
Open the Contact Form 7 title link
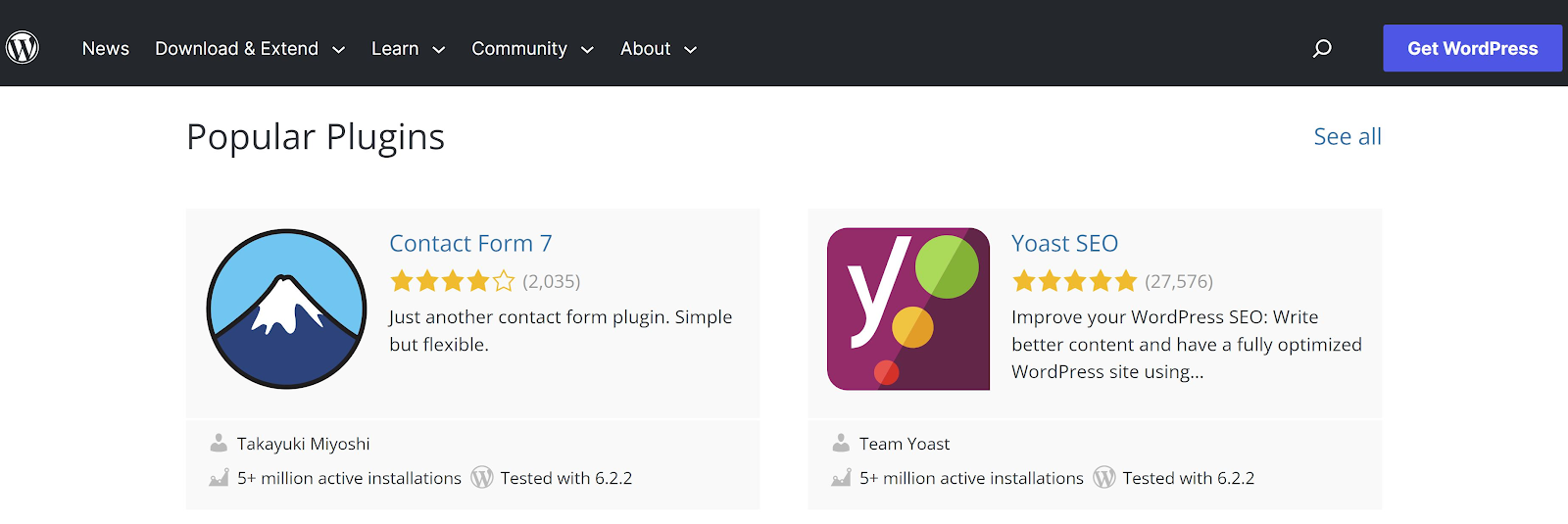coord(470,243)
